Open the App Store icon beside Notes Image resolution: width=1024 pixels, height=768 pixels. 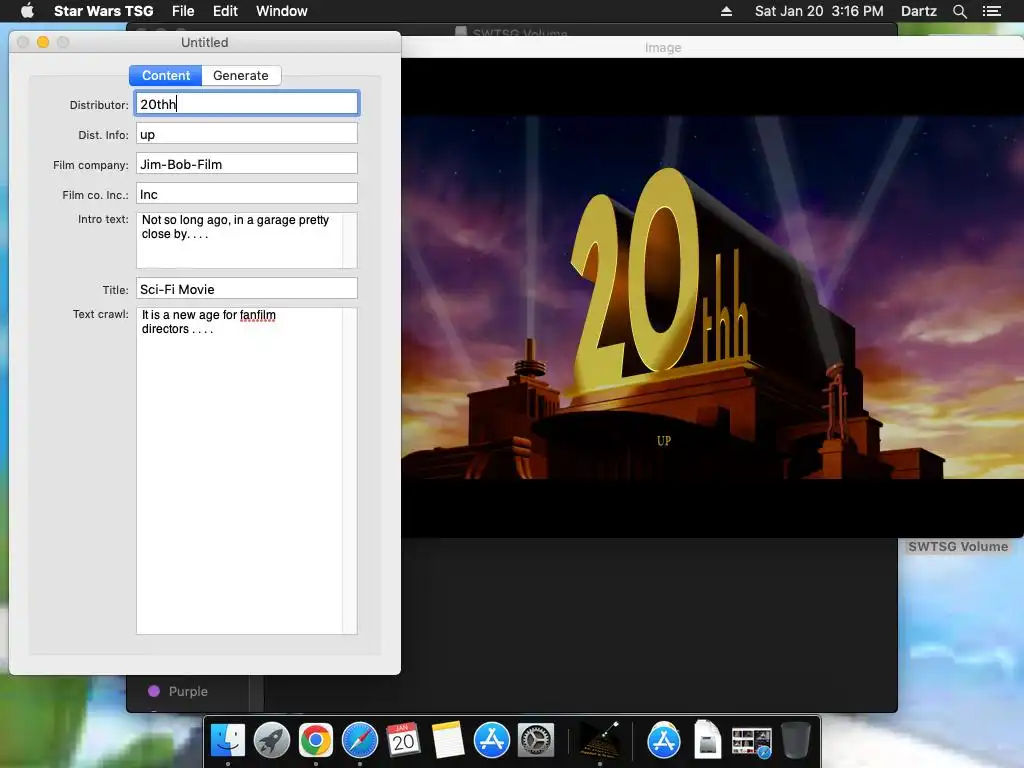click(x=492, y=741)
